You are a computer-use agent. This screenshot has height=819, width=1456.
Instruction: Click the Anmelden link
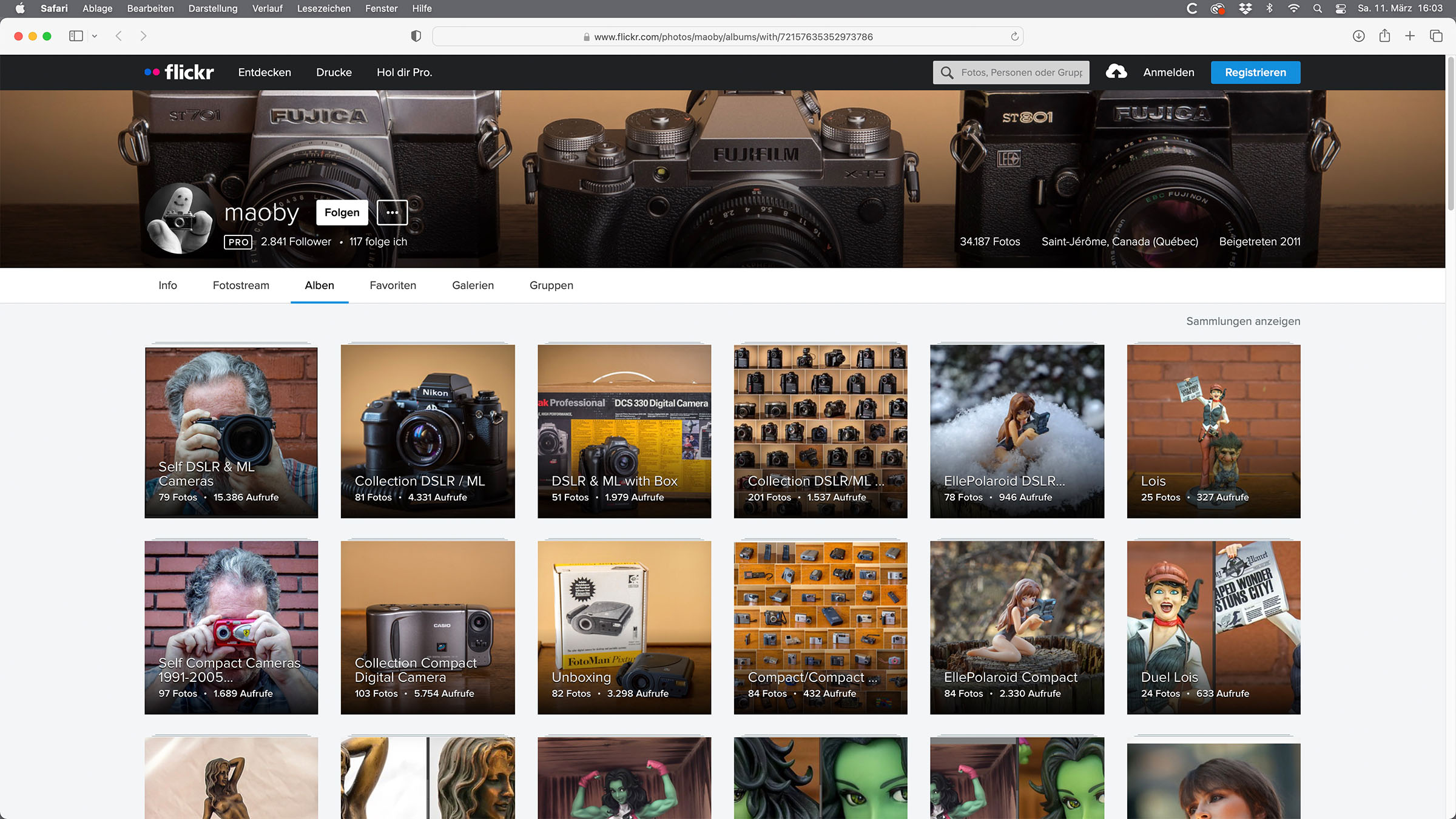[x=1168, y=72]
